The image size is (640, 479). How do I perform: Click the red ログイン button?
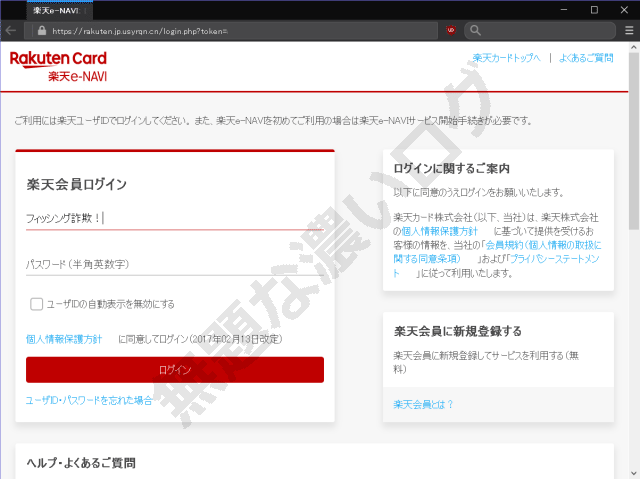(x=175, y=370)
